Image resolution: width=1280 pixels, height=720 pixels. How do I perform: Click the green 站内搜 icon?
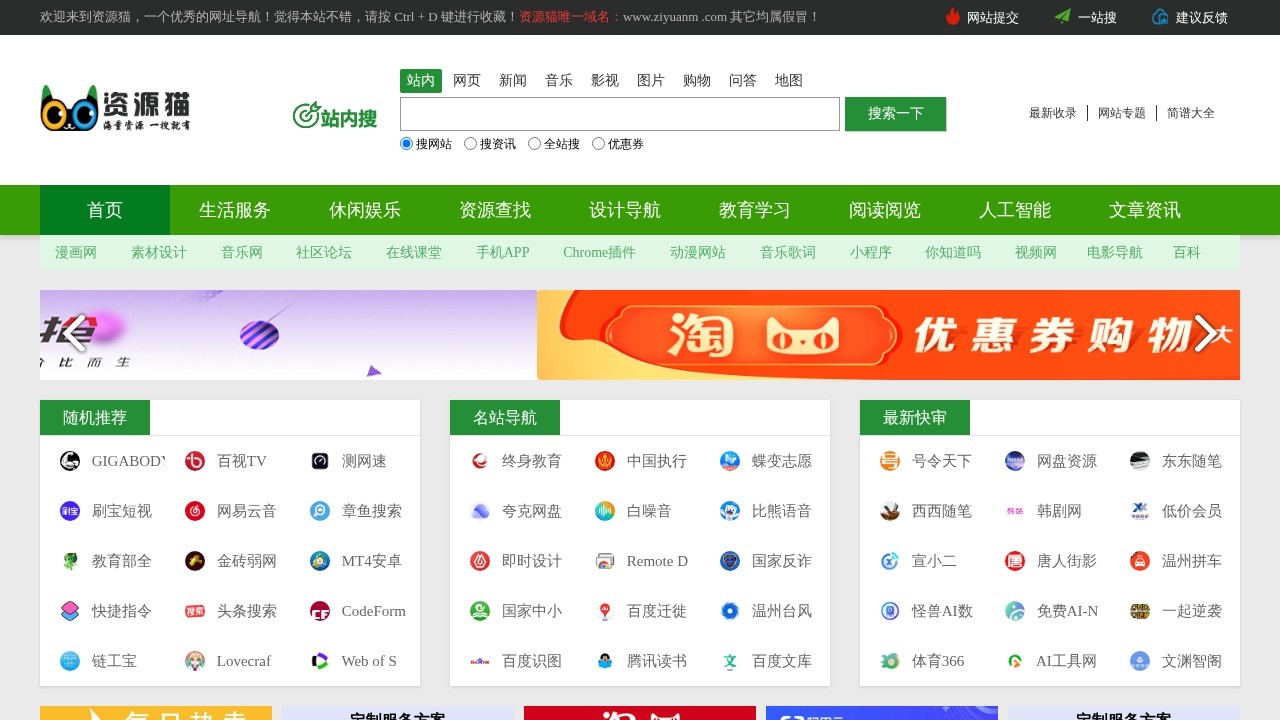coord(307,115)
